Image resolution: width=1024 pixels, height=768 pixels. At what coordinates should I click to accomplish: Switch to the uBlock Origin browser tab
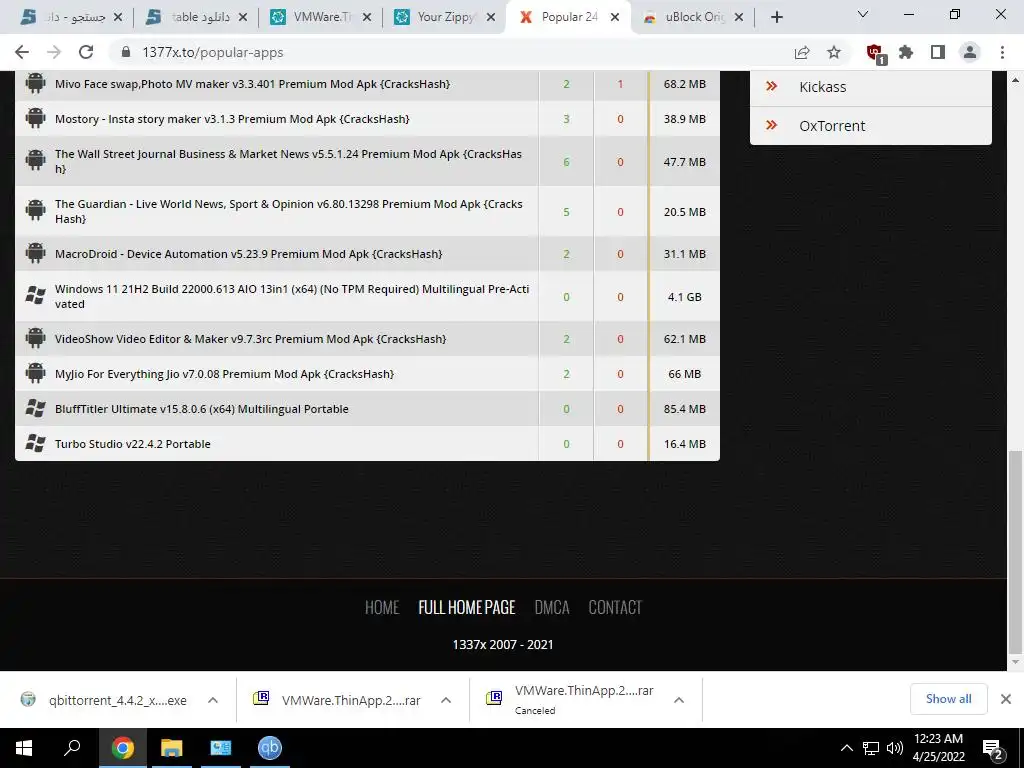tap(692, 17)
